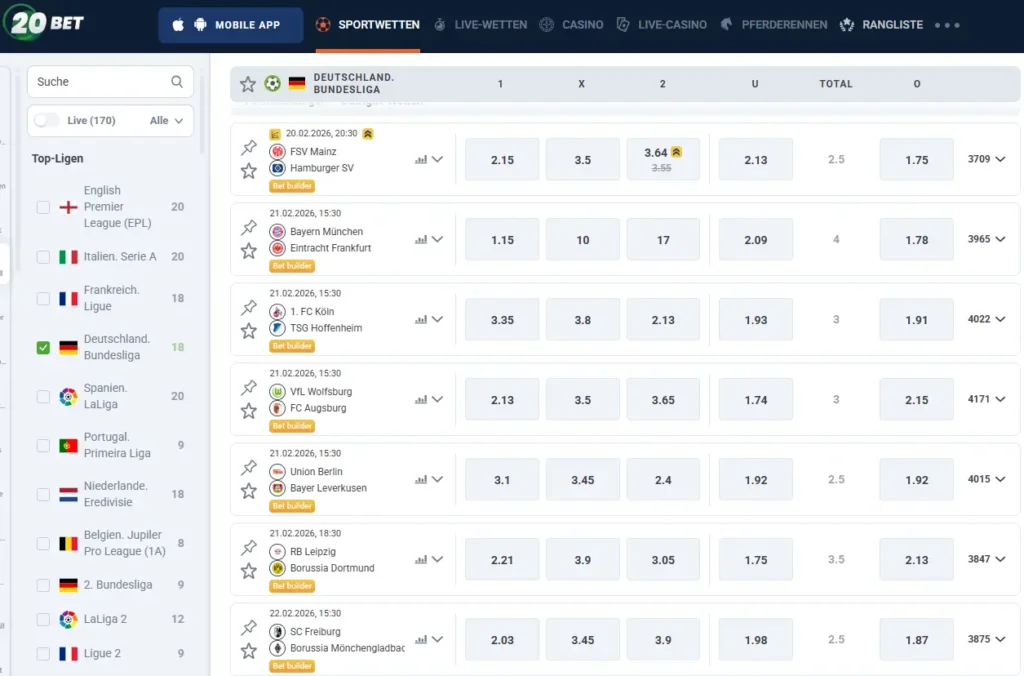The image size is (1024, 676).
Task: Open statistics icon for Union Berlin match
Action: pos(421,479)
